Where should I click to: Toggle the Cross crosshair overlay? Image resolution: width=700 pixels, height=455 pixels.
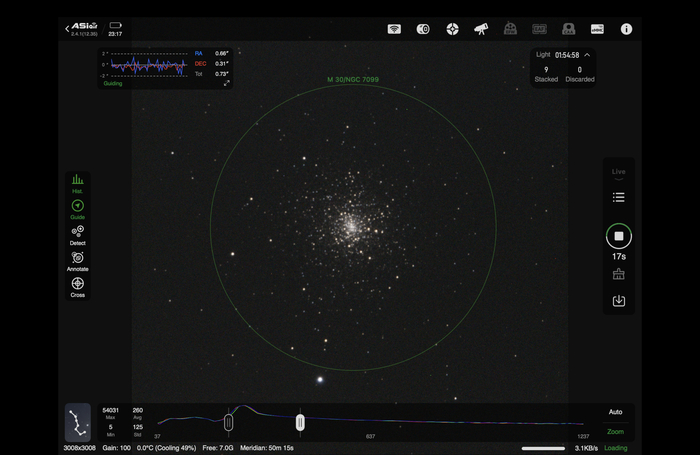[77, 286]
